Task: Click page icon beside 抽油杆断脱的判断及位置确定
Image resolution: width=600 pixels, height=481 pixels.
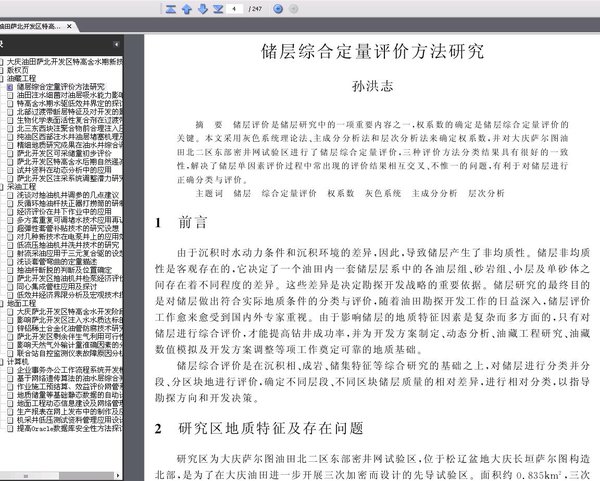Action: pos(10,270)
